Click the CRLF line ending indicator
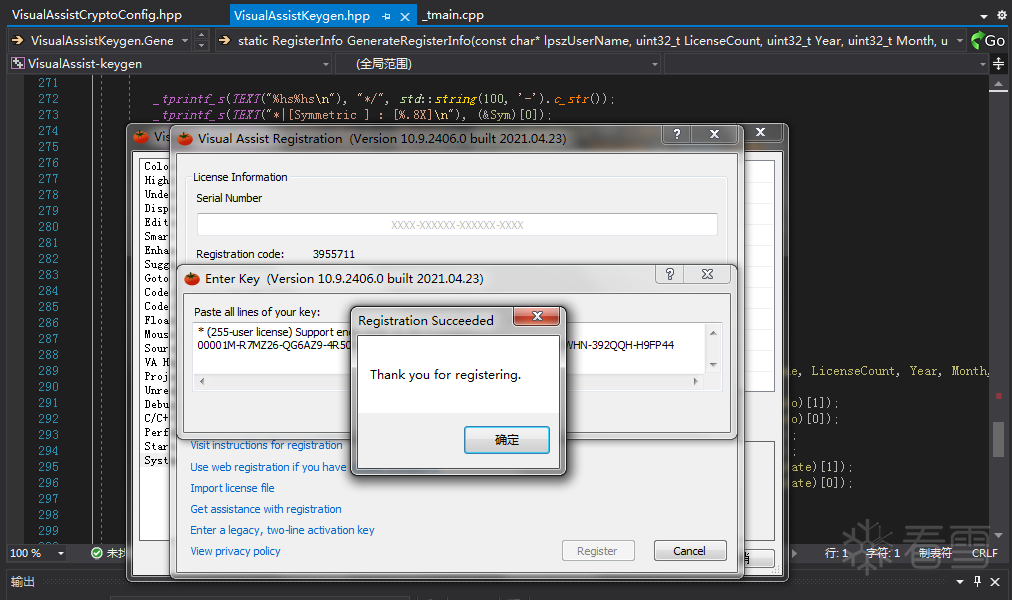The image size is (1012, 600). [x=984, y=553]
